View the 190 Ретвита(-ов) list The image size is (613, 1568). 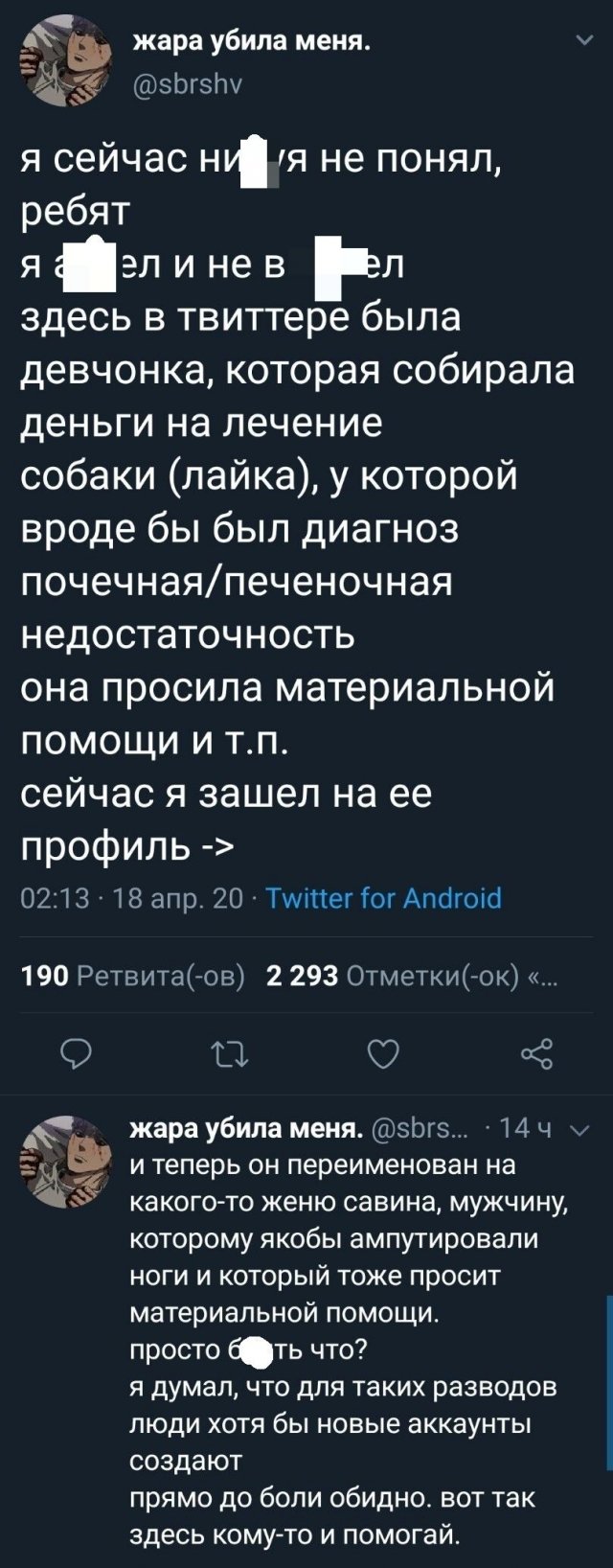pos(132,976)
